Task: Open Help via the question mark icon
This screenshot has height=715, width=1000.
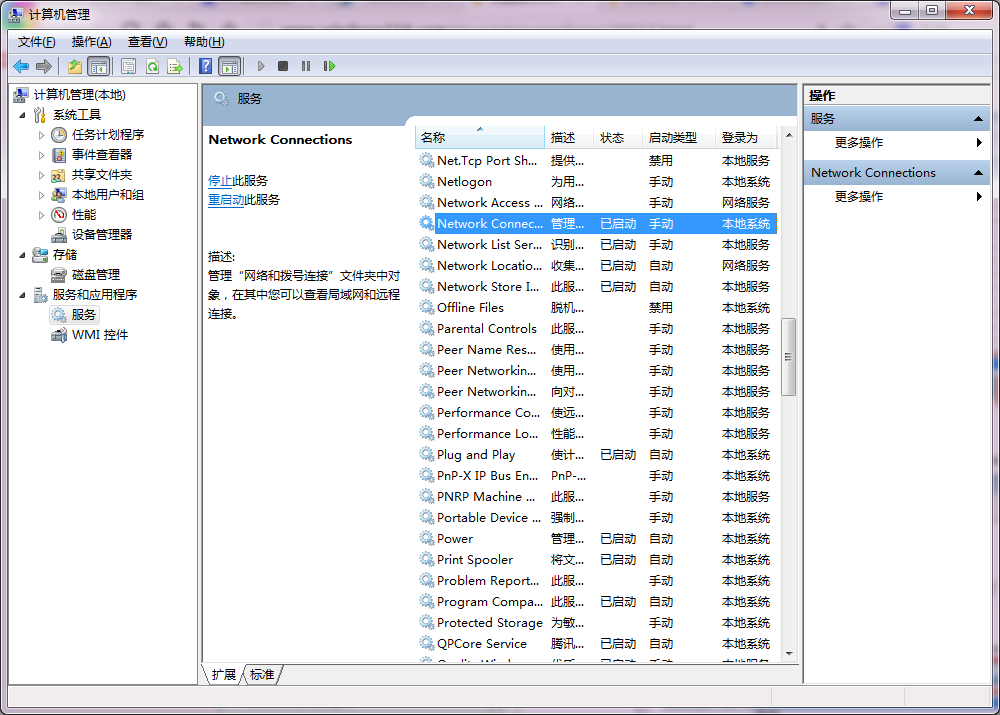Action: (x=206, y=66)
